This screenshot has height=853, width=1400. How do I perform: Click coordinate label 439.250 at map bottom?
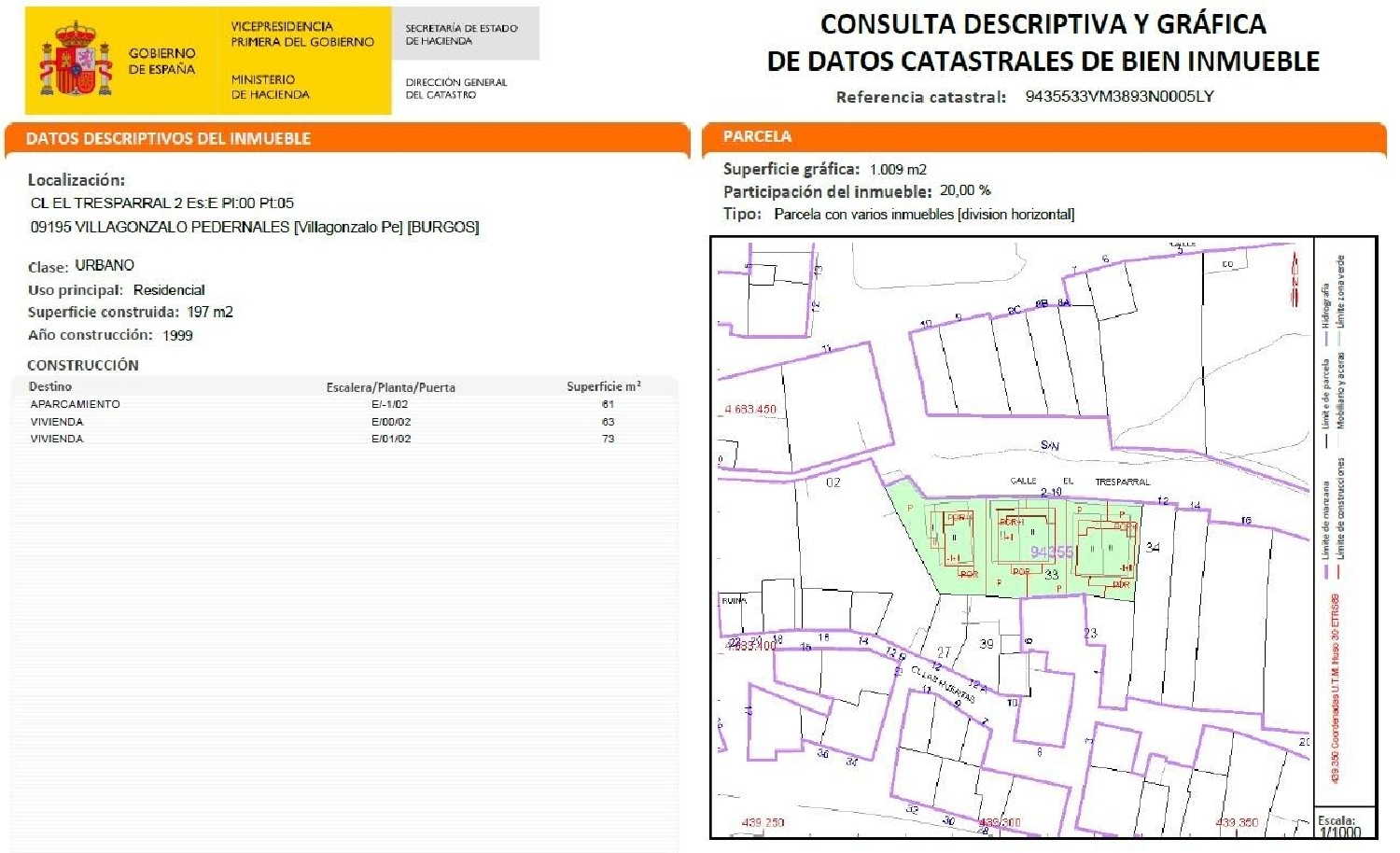tap(763, 823)
